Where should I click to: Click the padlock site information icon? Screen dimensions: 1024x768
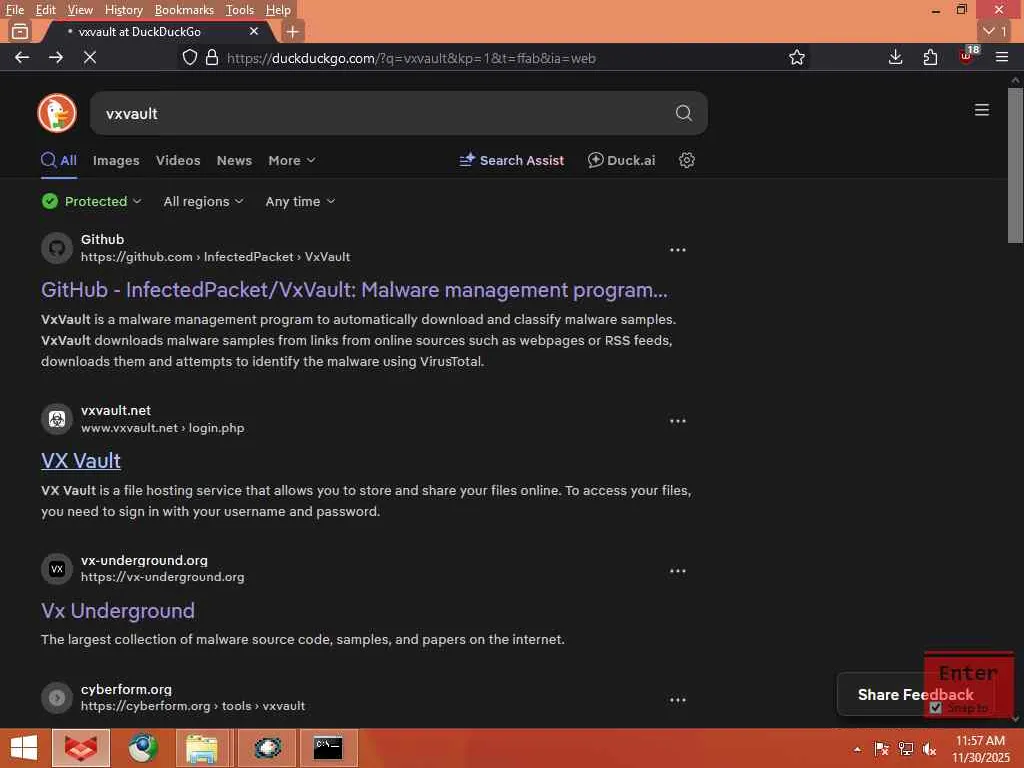(x=212, y=57)
